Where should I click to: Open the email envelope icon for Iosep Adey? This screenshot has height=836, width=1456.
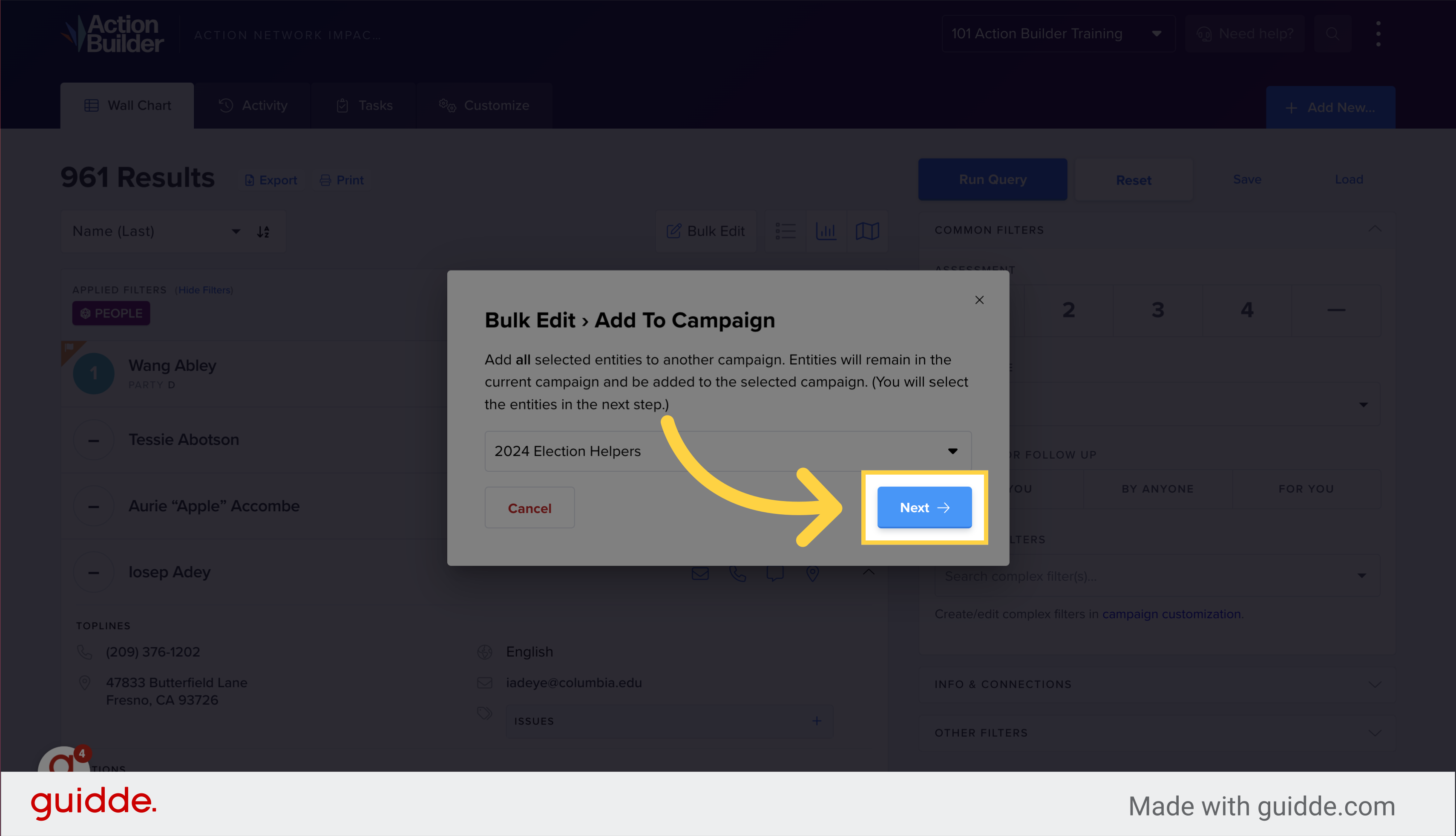tap(699, 572)
